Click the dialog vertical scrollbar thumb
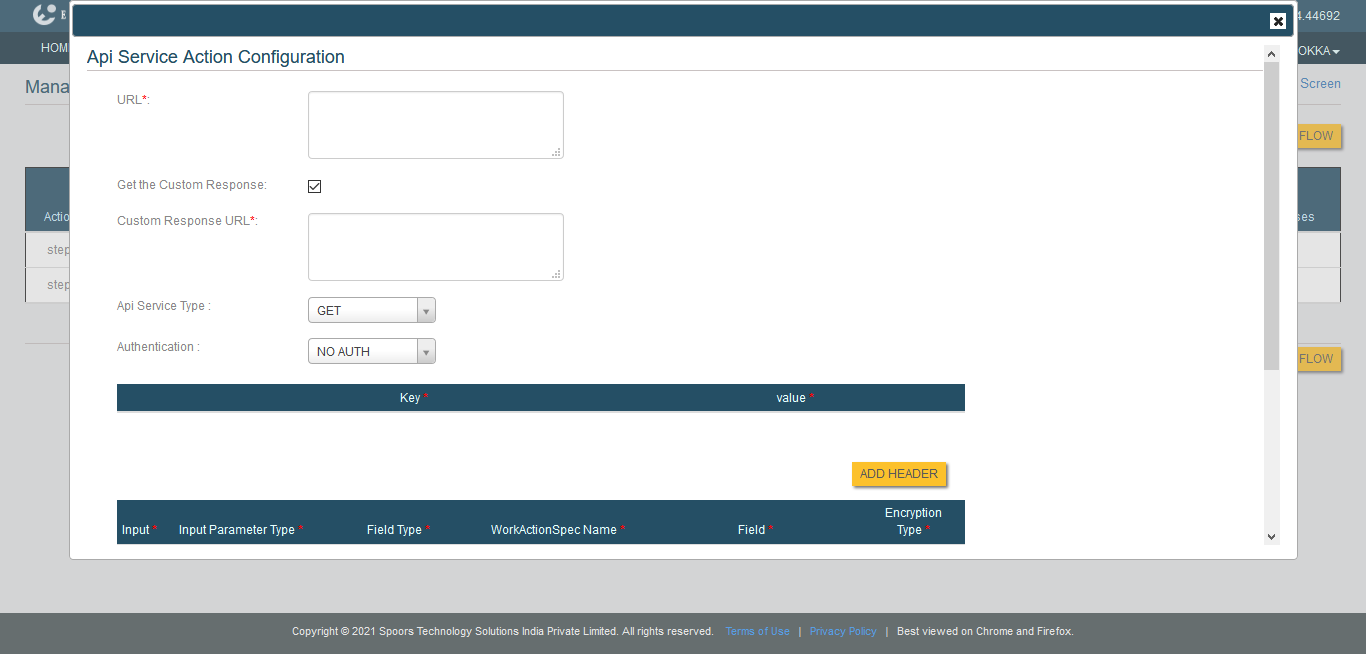This screenshot has width=1366, height=654. click(1271, 215)
